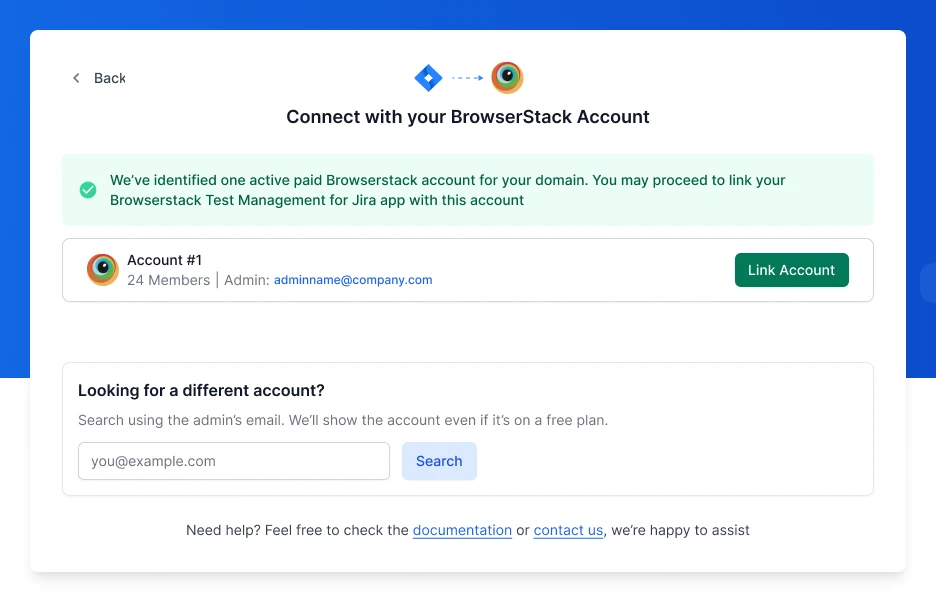Viewport: 936px width, 602px height.
Task: Select the Account #1 title text
Action: [x=164, y=260]
